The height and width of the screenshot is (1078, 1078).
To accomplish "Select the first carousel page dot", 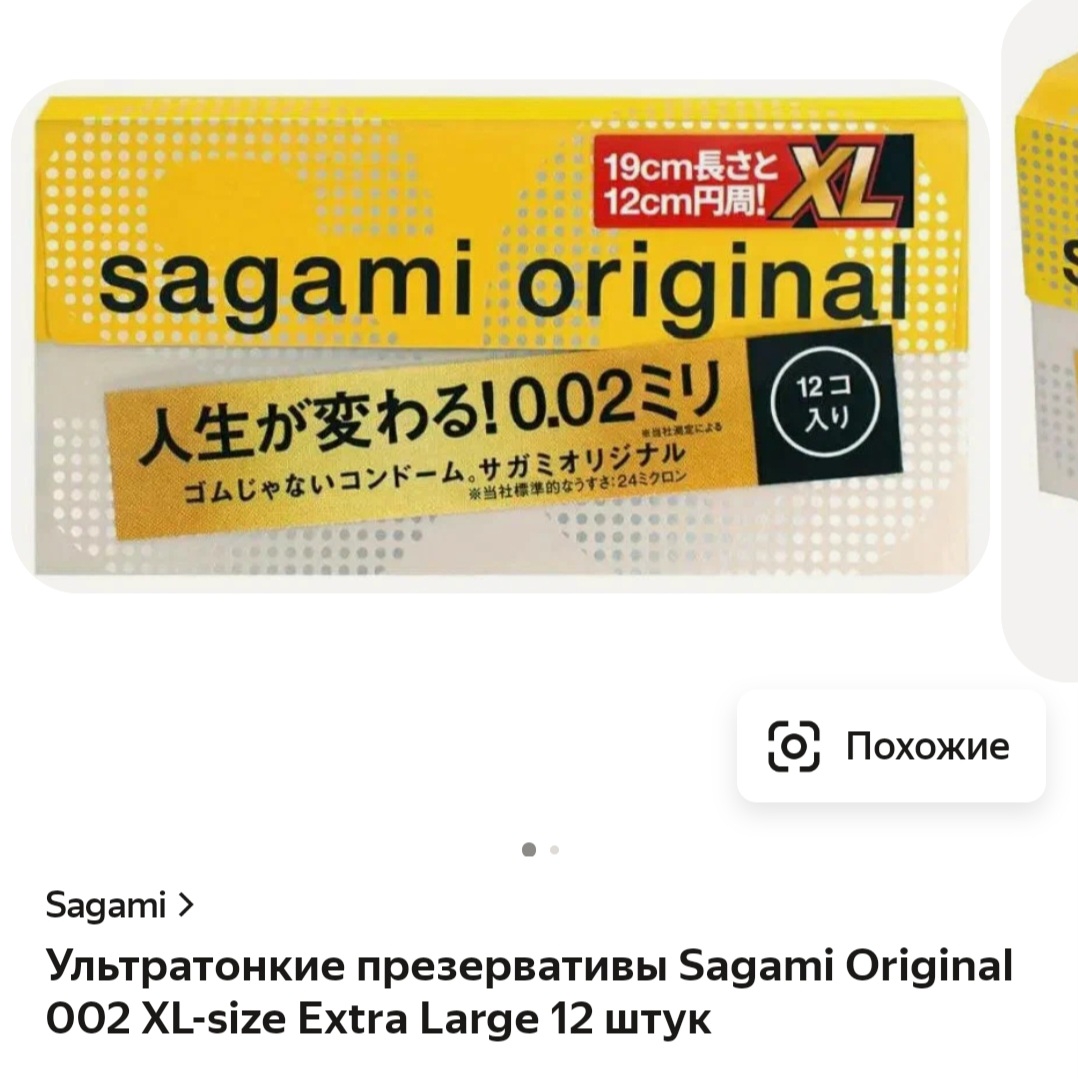I will coord(529,850).
